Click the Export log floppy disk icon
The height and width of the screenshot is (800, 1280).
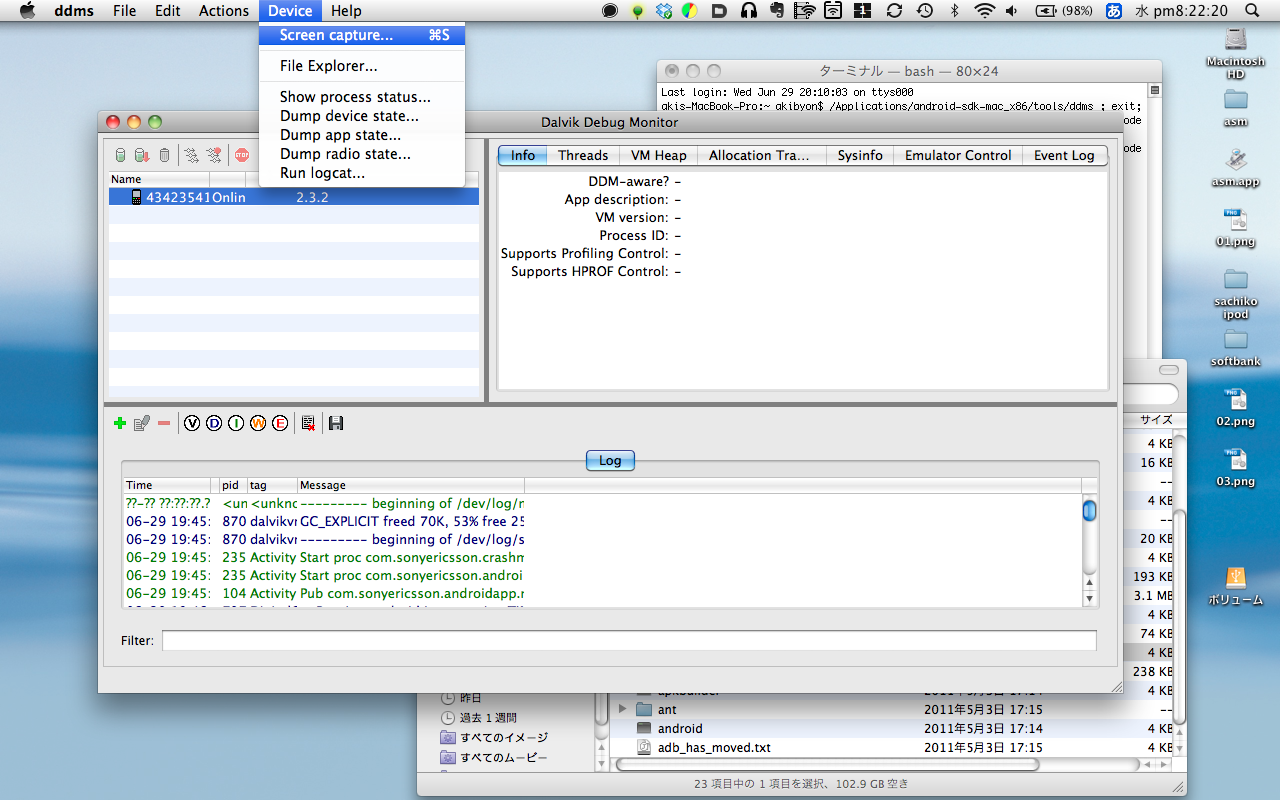336,424
